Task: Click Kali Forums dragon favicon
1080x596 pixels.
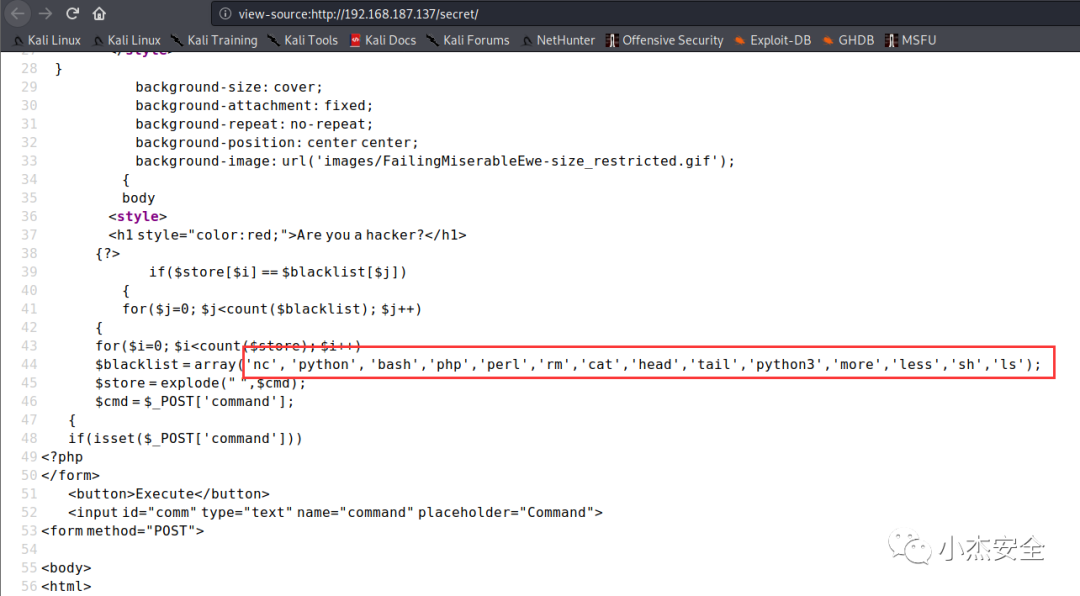Action: (433, 41)
